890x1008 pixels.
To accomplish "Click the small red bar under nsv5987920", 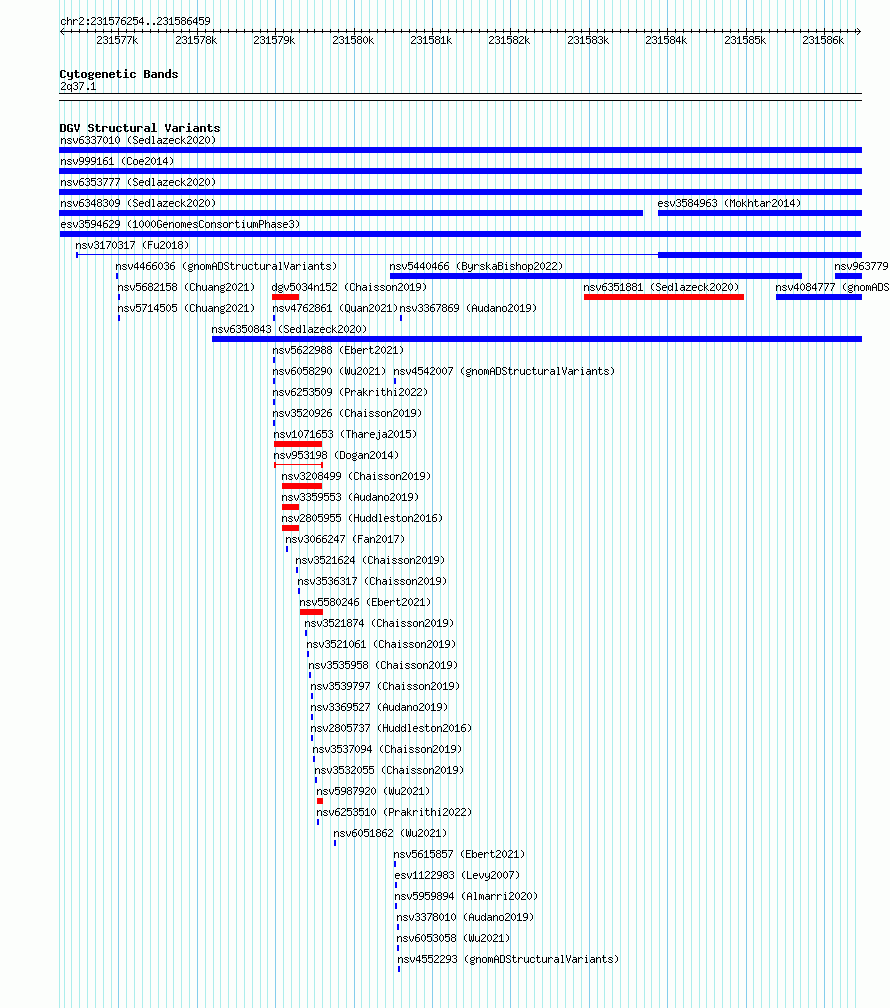I will (320, 801).
